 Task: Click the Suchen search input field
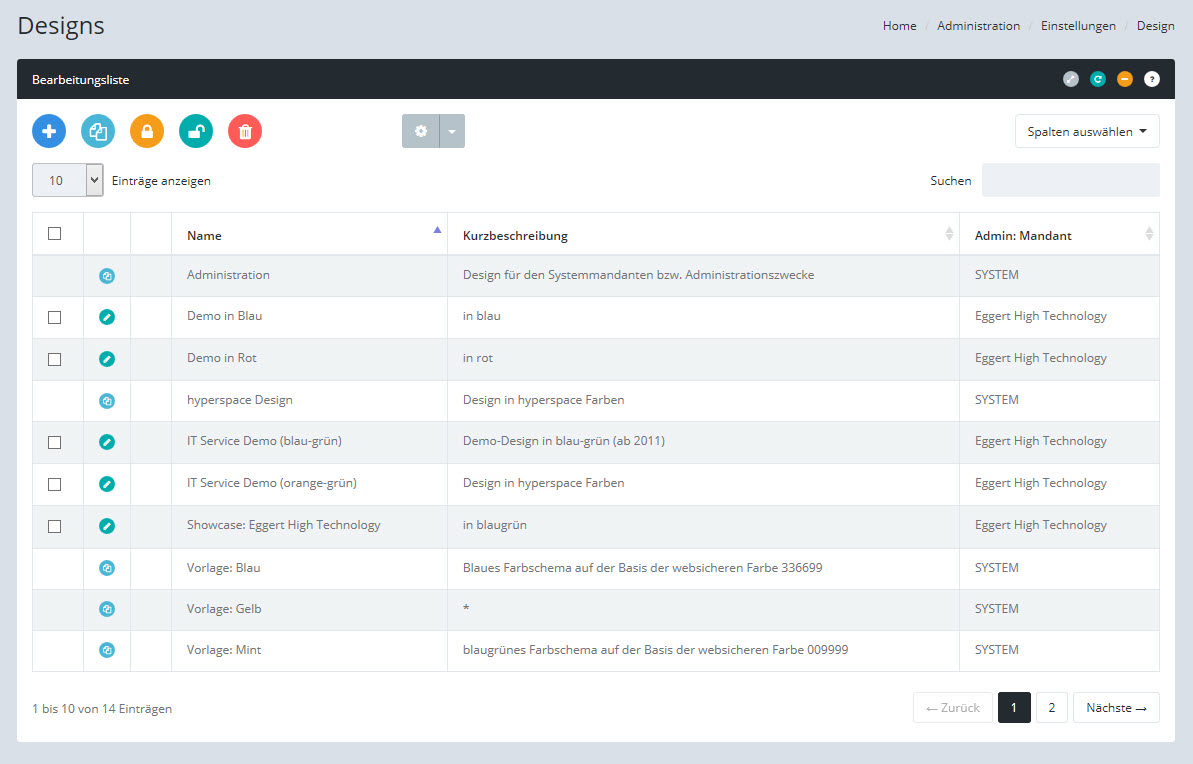pyautogui.click(x=1070, y=181)
